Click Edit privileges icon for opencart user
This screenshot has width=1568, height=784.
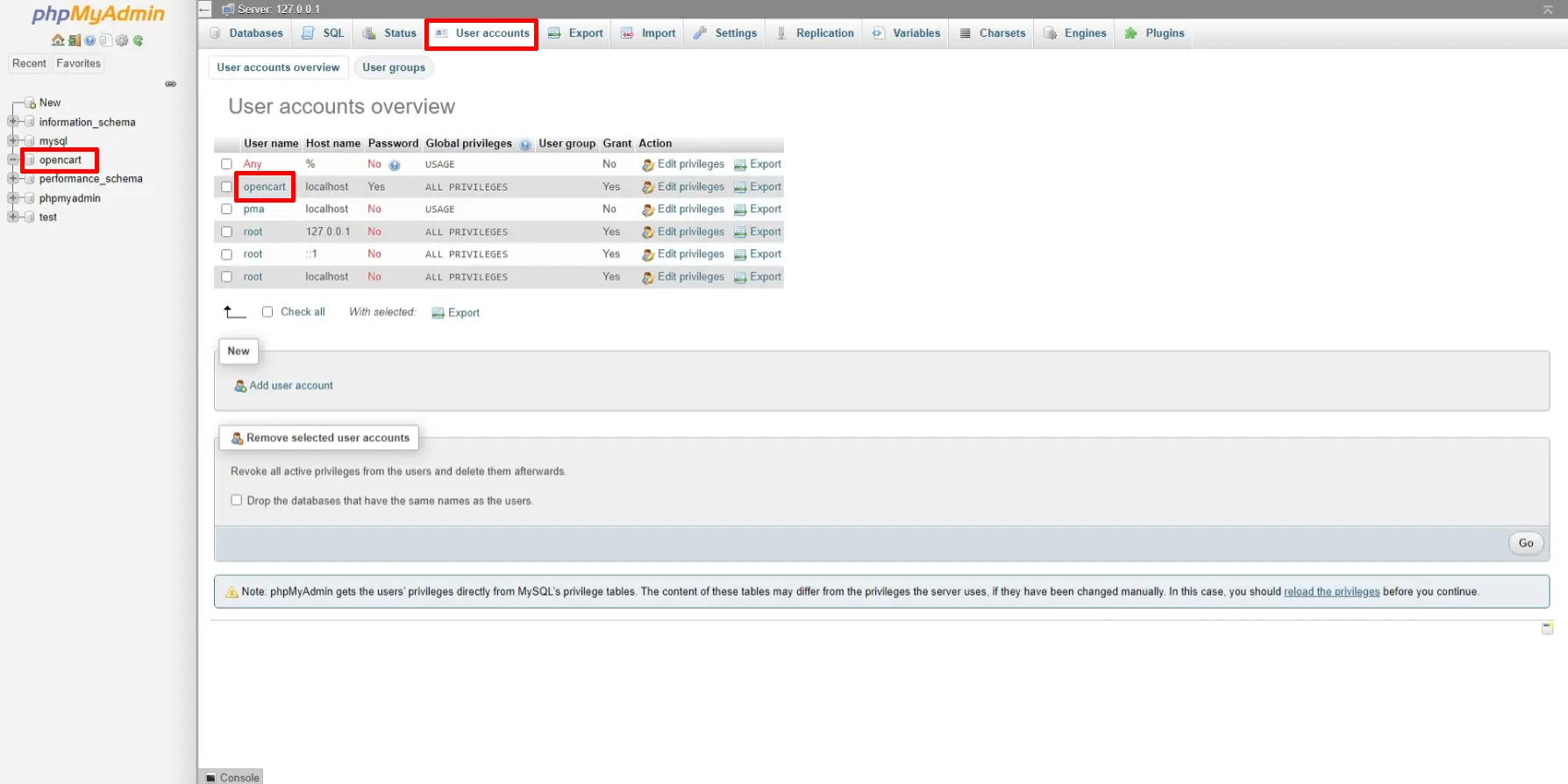tap(648, 188)
